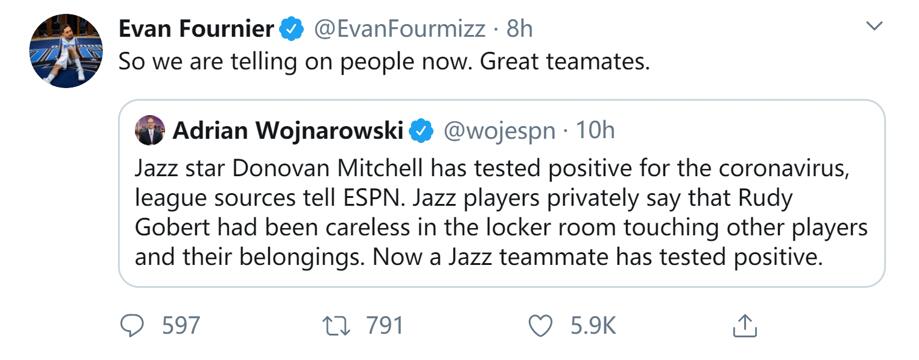919x360 pixels.
Task: Visit the @EvanFourmizz handle
Action: (400, 29)
